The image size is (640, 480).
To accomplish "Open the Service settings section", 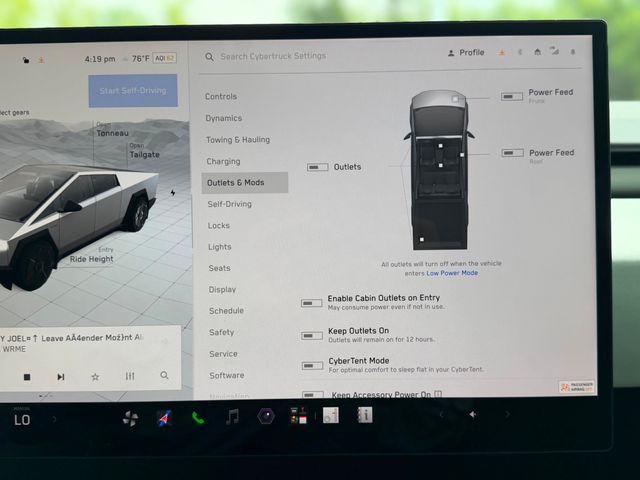I will coord(223,354).
